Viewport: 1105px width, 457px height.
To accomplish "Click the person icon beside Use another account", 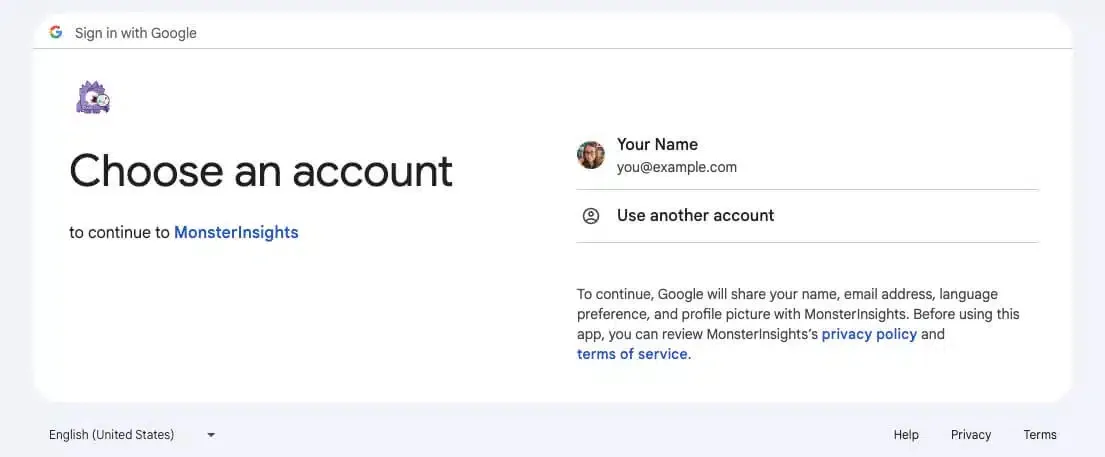I will click(591, 216).
